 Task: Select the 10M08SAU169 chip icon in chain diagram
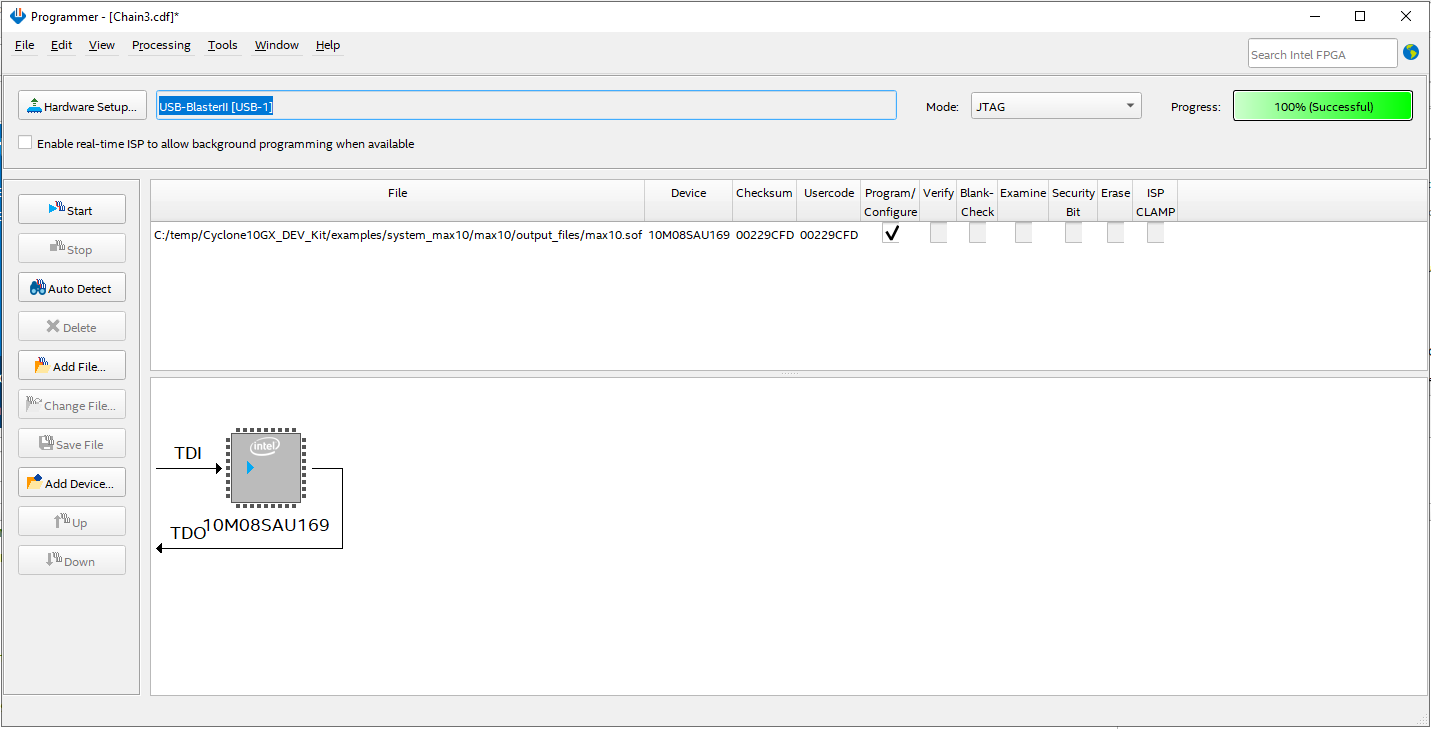click(x=266, y=467)
